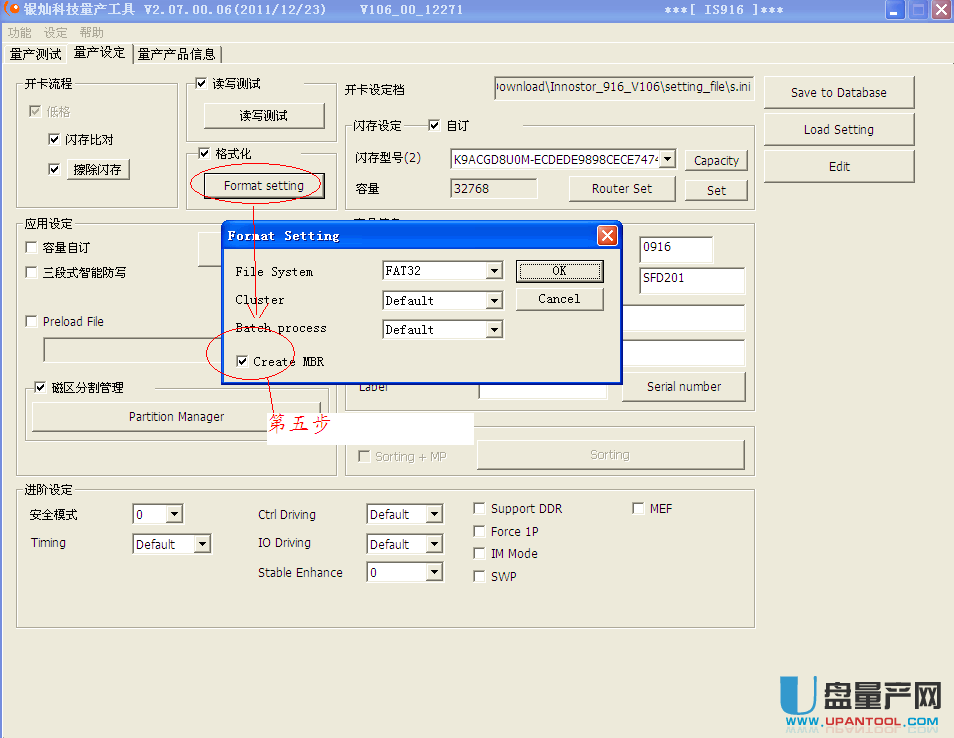Tick the Force 1P checkbox
The height and width of the screenshot is (738, 954).
[x=480, y=532]
